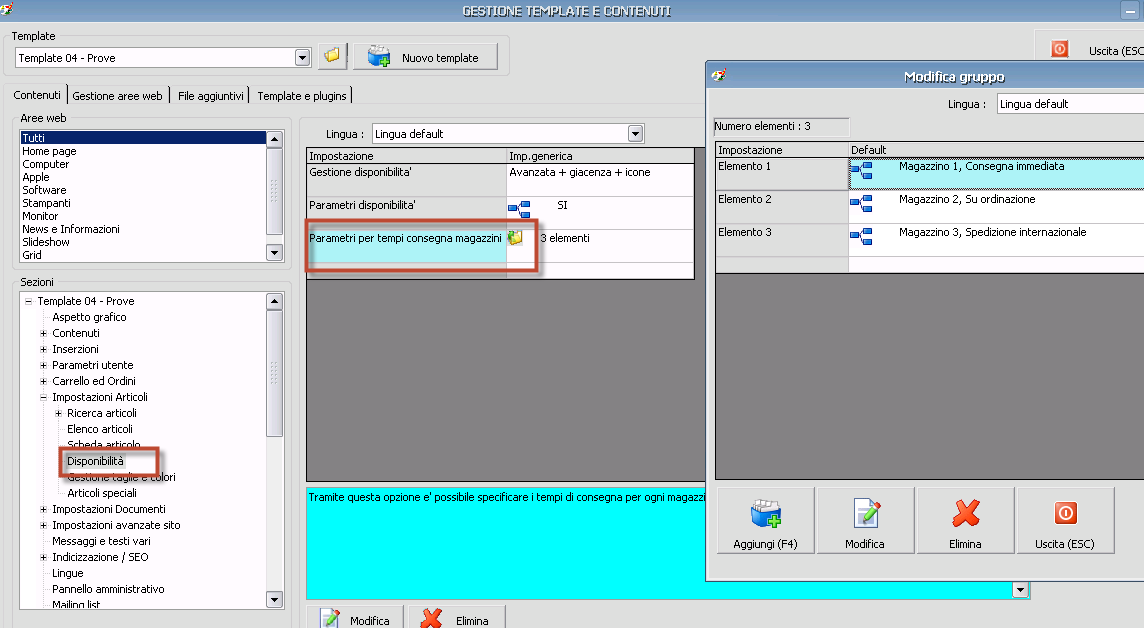Image resolution: width=1144 pixels, height=628 pixels.
Task: Click Uscita (ESC) in Modifica gruppo dialog
Action: pyautogui.click(x=1064, y=521)
